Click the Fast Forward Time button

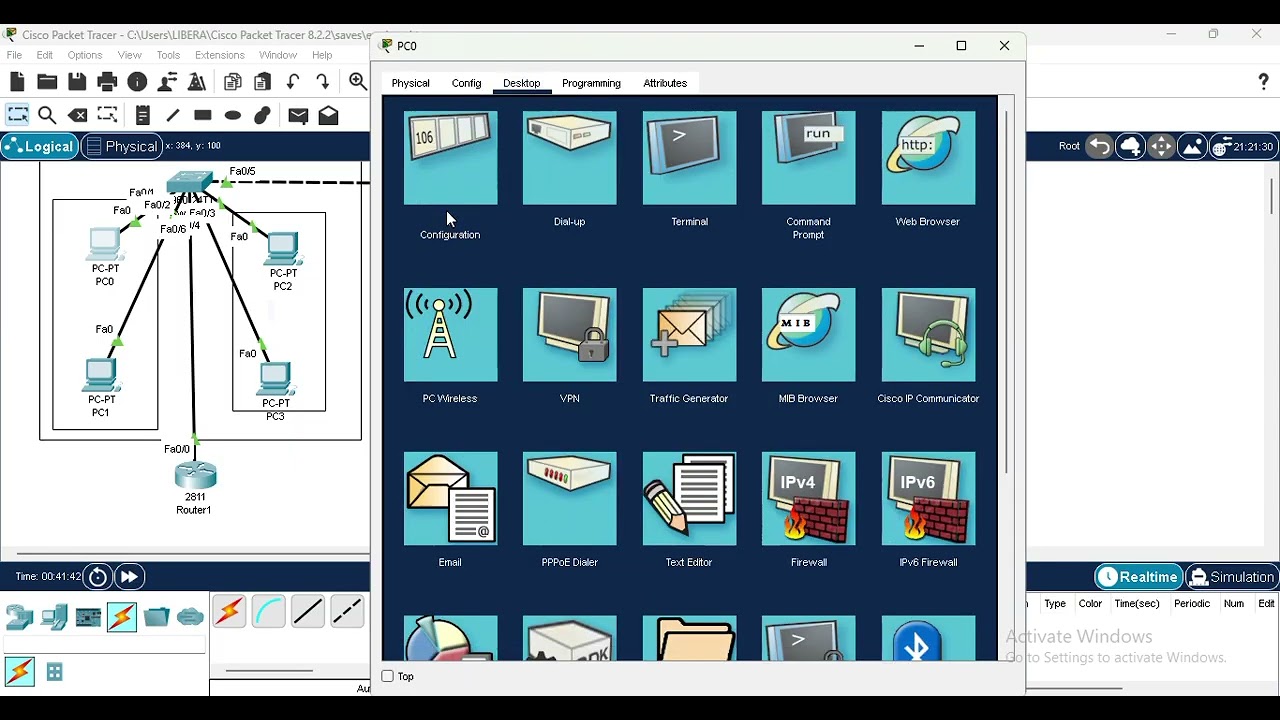pyautogui.click(x=129, y=577)
